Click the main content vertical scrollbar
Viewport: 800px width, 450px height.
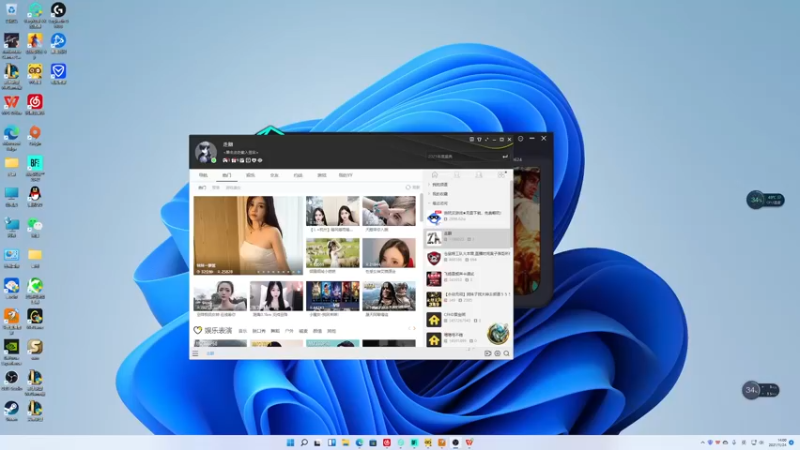421,209
